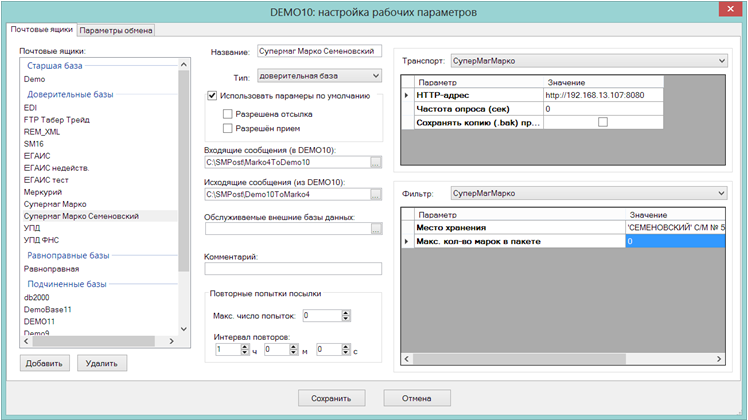
Task: Click the Комментарий input field
Action: 293,269
